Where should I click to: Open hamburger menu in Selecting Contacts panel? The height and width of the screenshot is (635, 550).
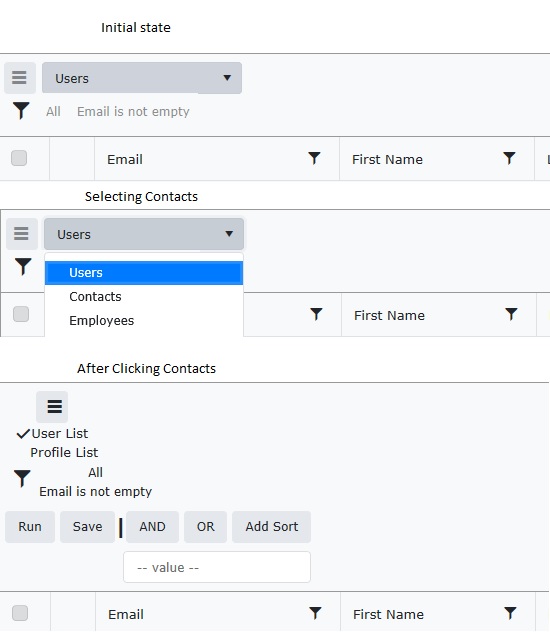[x=21, y=234]
